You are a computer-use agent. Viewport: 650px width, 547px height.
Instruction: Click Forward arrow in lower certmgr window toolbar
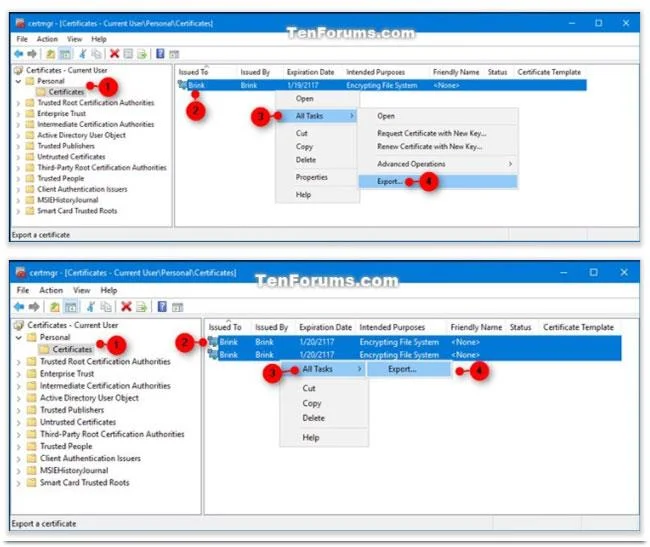(x=34, y=307)
